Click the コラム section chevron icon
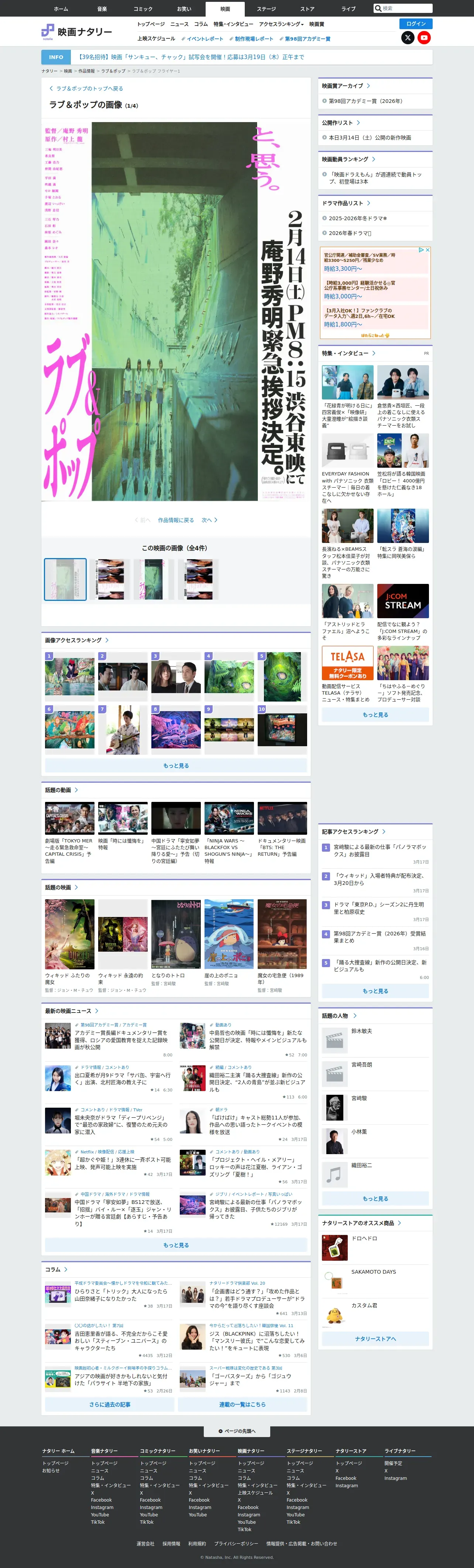Screen dimensions: 474x1568 click(x=66, y=1269)
